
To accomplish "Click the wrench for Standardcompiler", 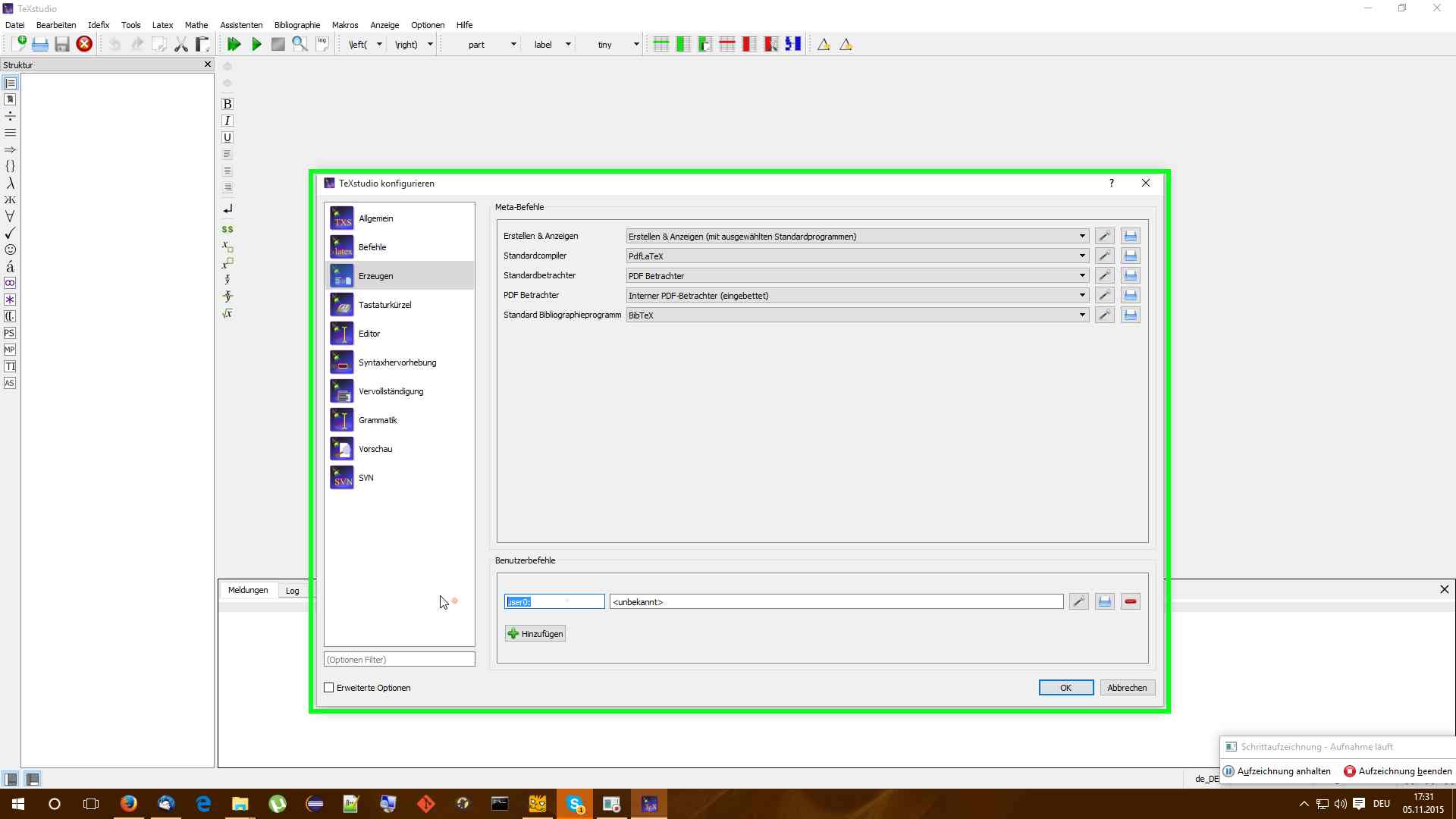I will coord(1105,256).
